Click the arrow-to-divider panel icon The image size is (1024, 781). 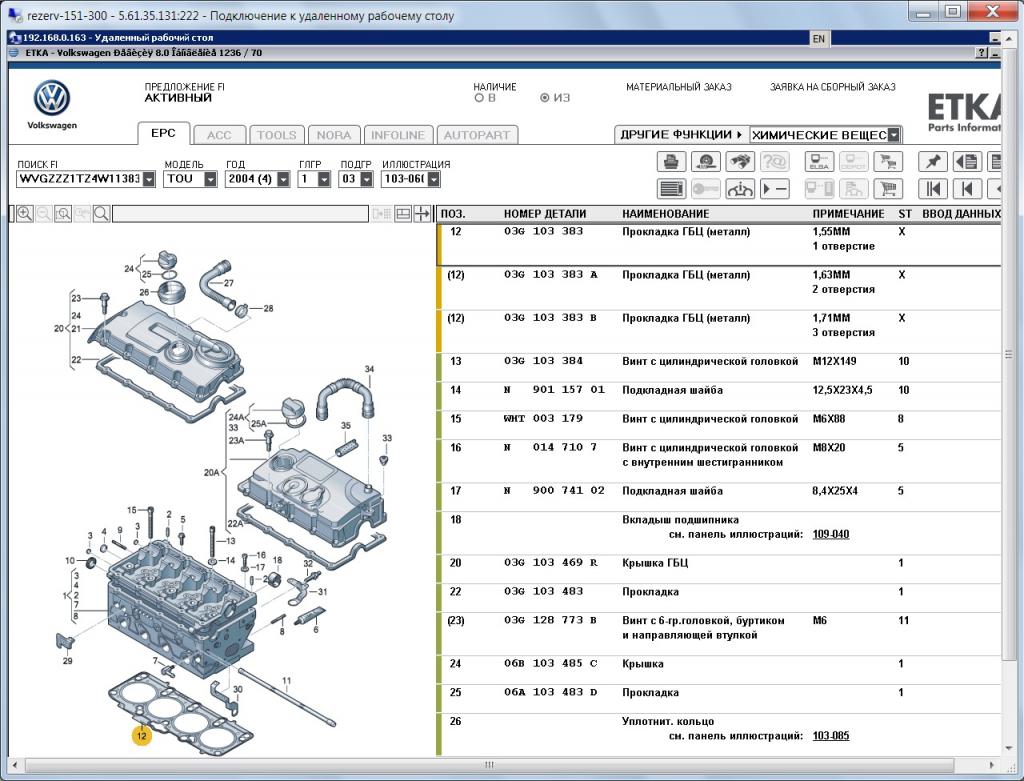point(422,214)
